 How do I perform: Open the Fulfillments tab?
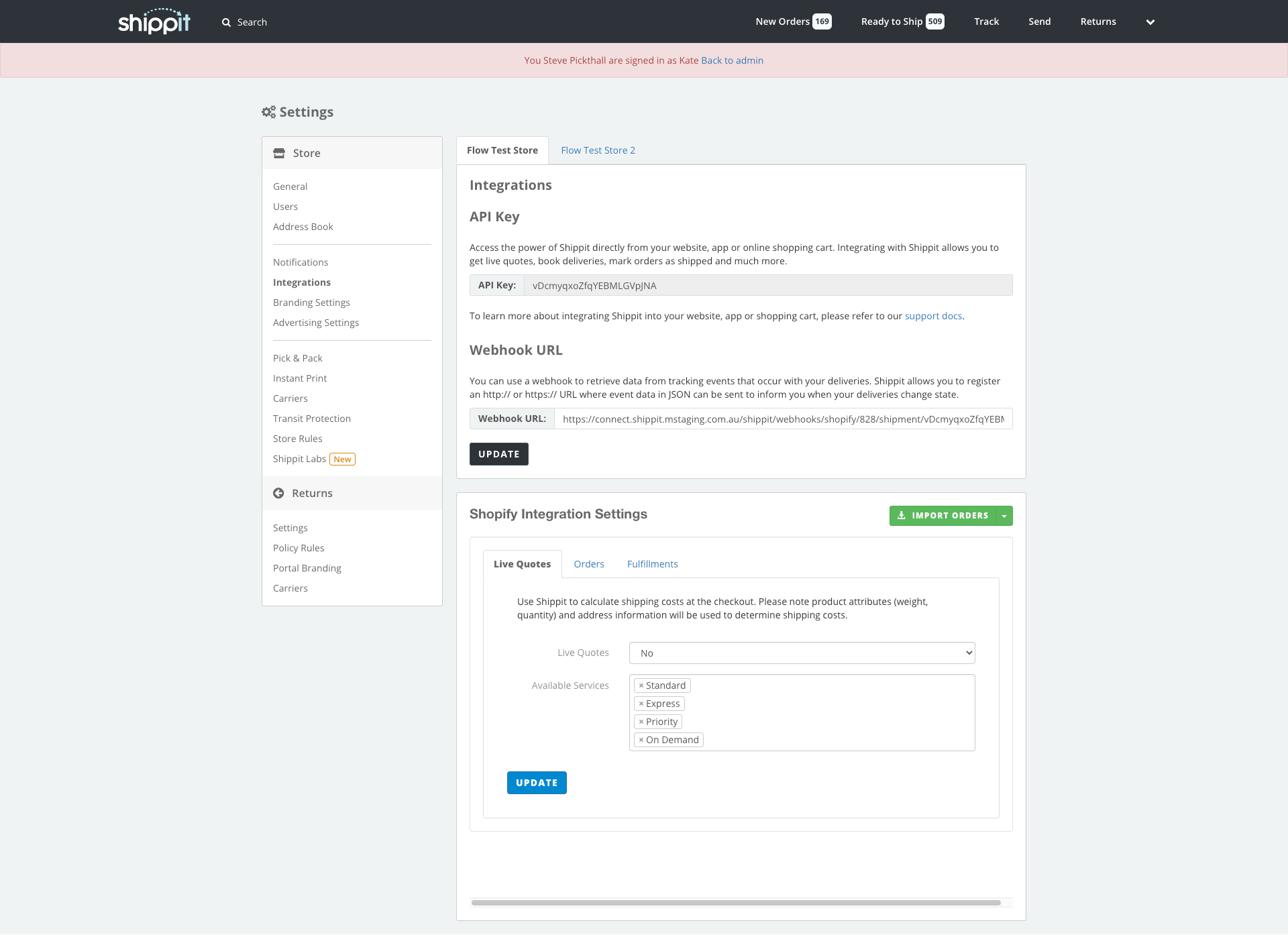click(652, 564)
